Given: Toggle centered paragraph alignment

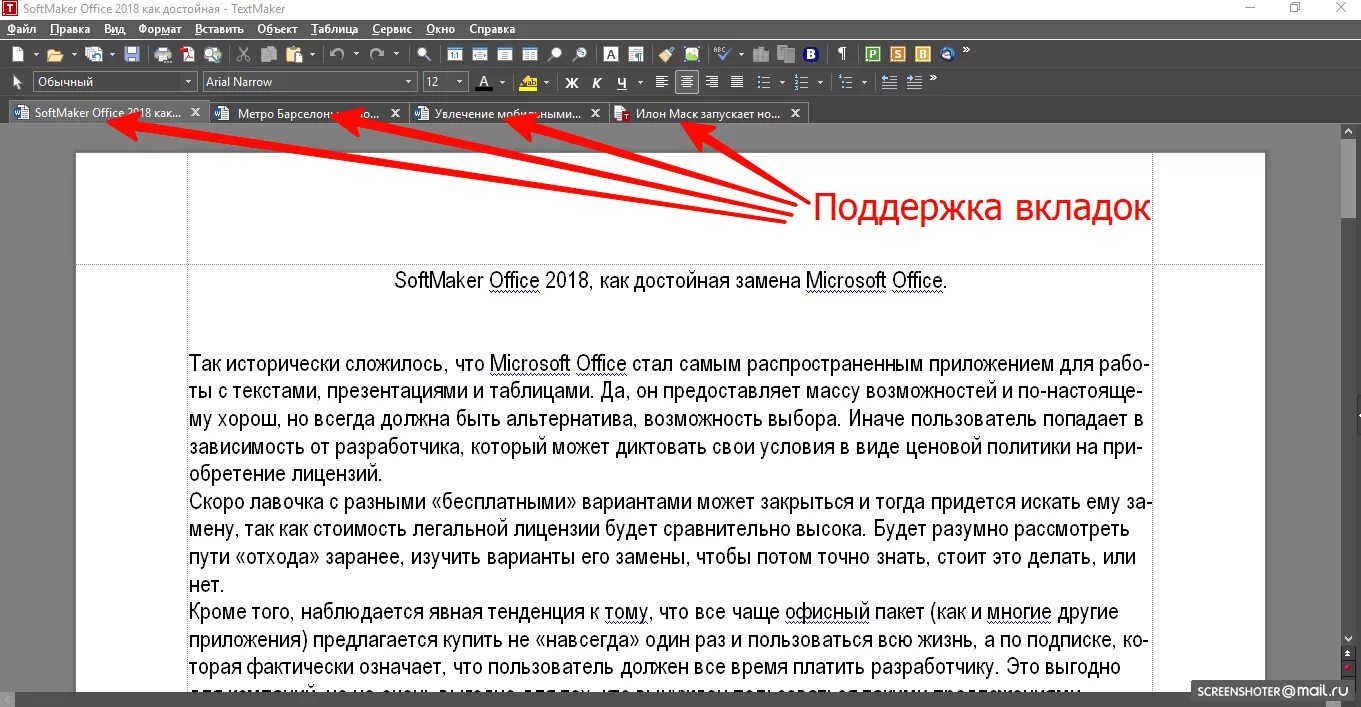Looking at the screenshot, I should coord(687,82).
